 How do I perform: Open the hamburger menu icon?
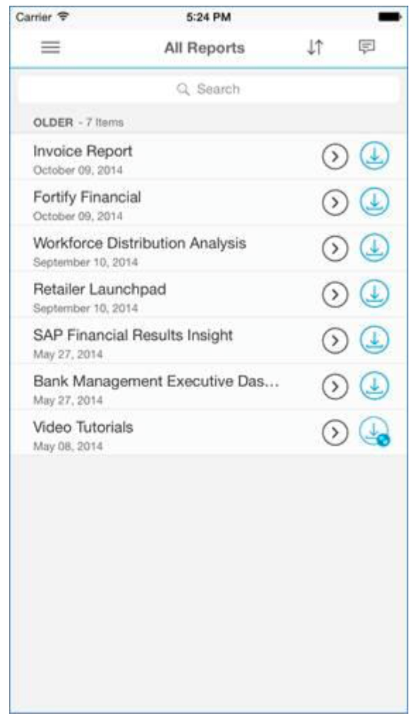click(x=51, y=47)
